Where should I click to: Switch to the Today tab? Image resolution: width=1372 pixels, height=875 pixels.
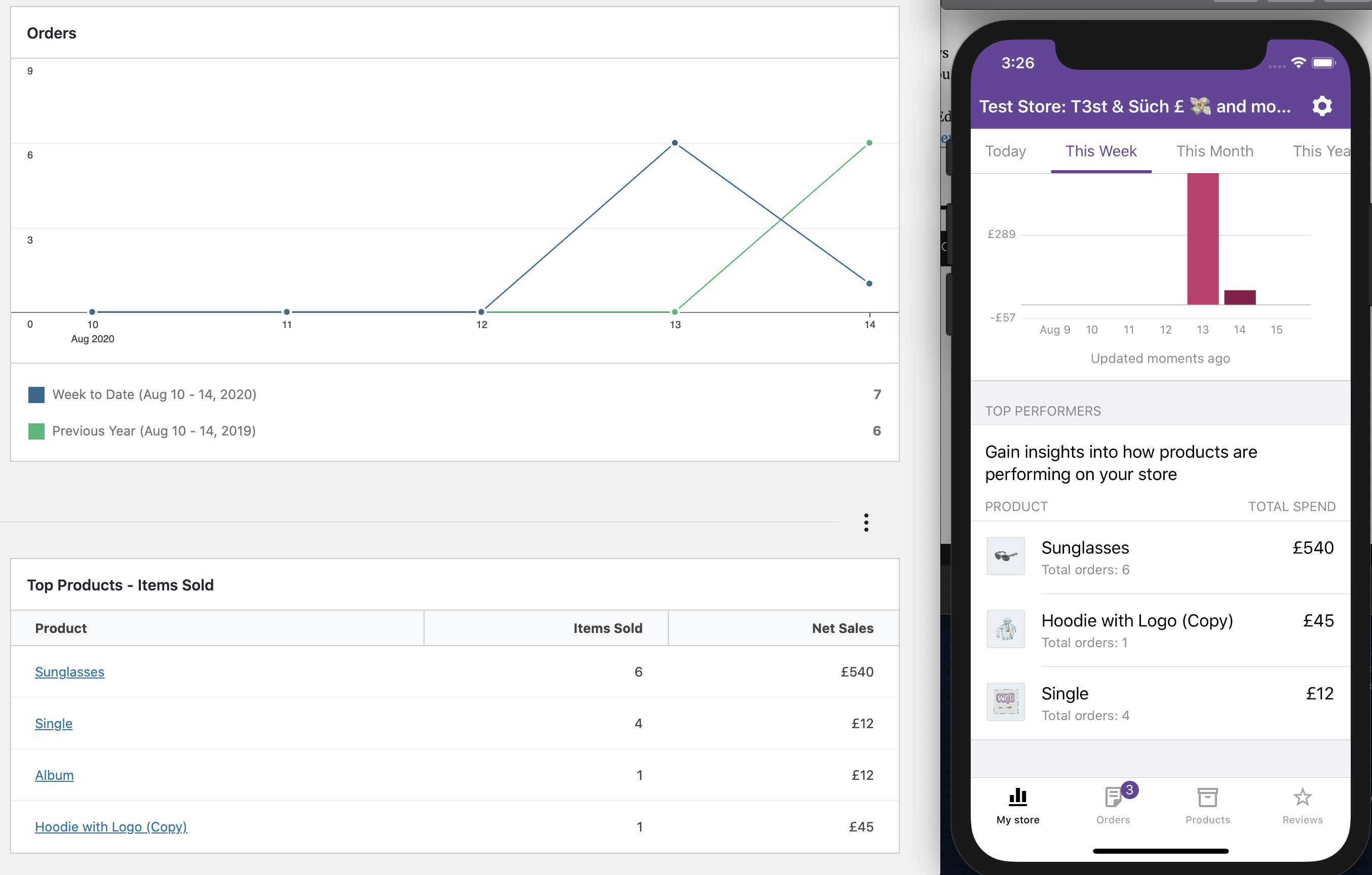coord(1006,151)
